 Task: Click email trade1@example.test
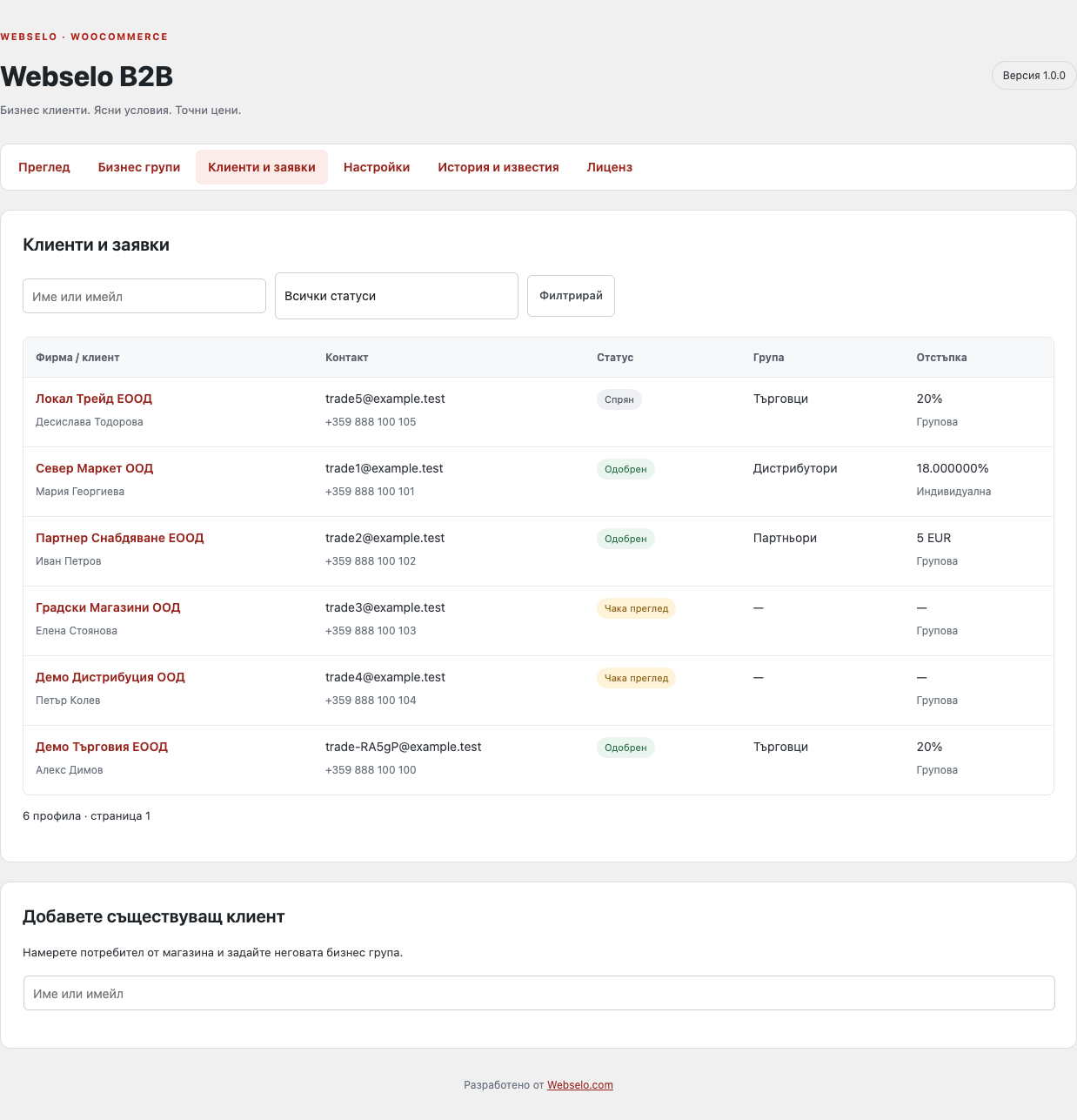pyautogui.click(x=385, y=468)
